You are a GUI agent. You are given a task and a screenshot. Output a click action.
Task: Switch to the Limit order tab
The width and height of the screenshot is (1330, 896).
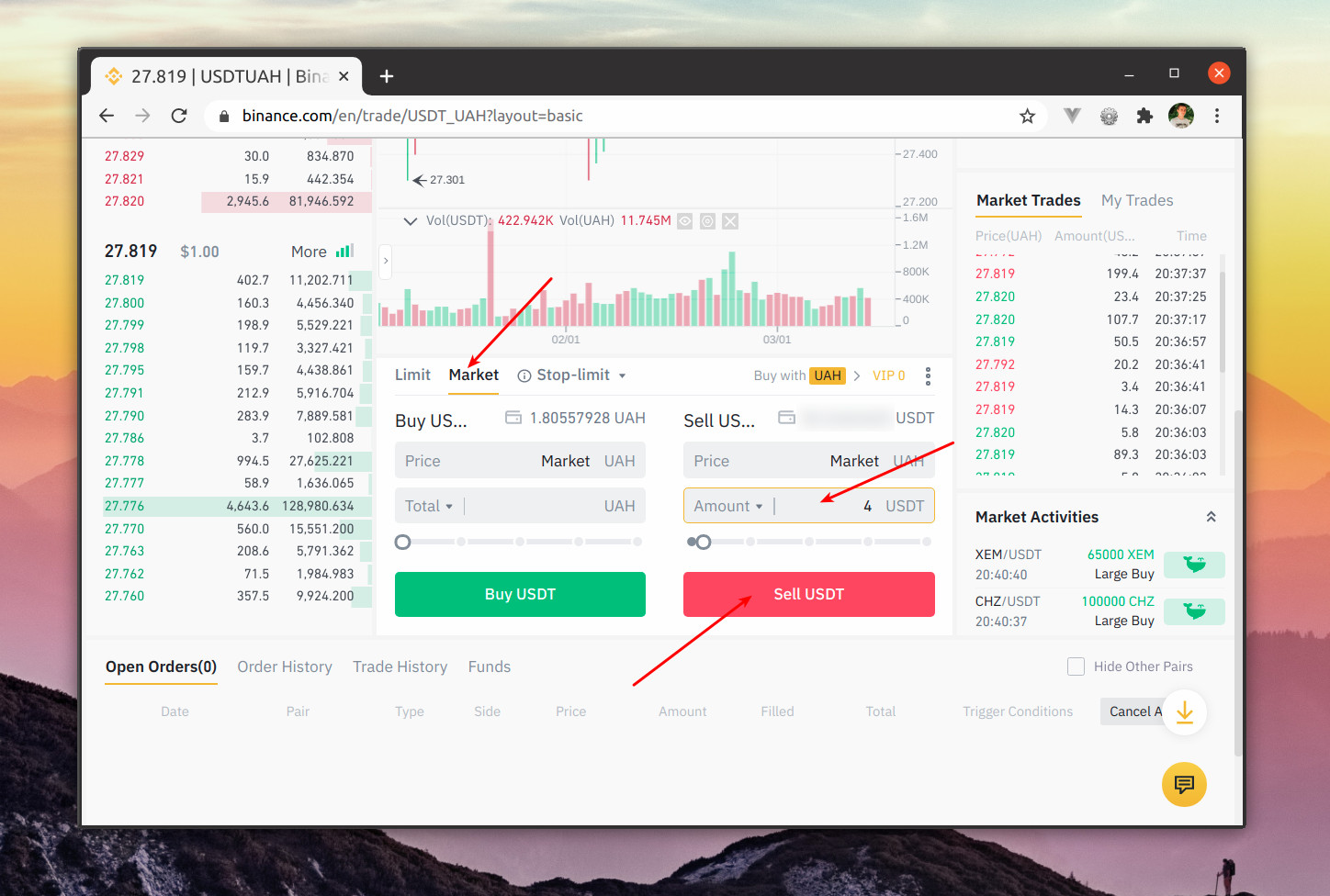[x=412, y=375]
